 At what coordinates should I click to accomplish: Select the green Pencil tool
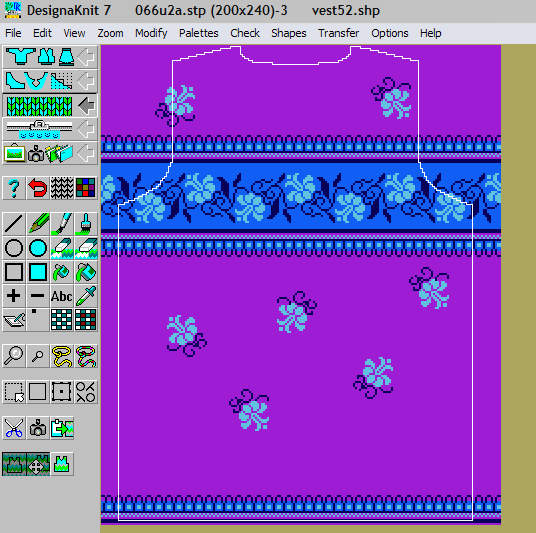(x=38, y=224)
